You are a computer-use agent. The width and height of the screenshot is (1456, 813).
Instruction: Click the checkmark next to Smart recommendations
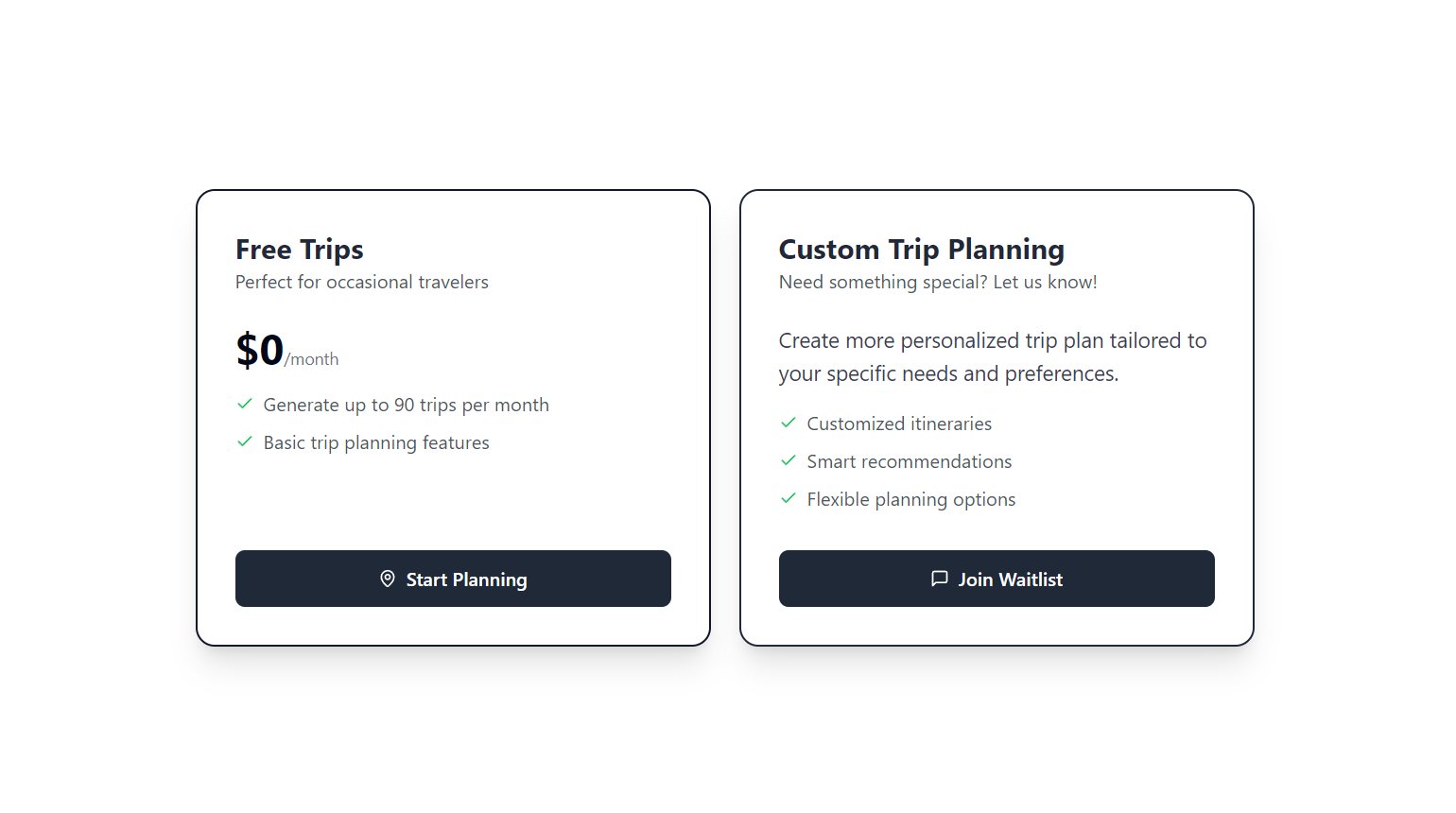[x=789, y=460]
